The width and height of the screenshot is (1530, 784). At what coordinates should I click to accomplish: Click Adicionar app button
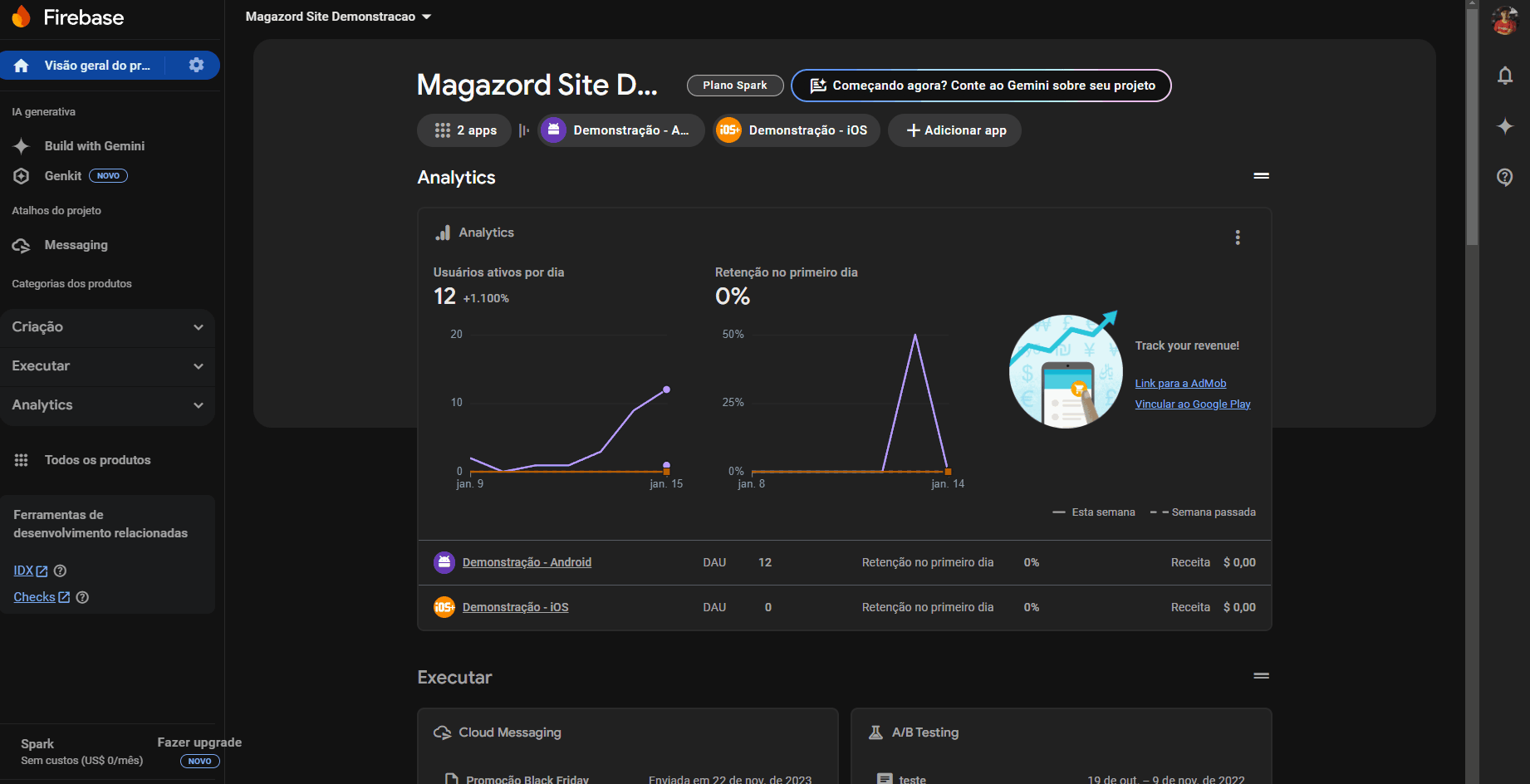pyautogui.click(x=955, y=130)
